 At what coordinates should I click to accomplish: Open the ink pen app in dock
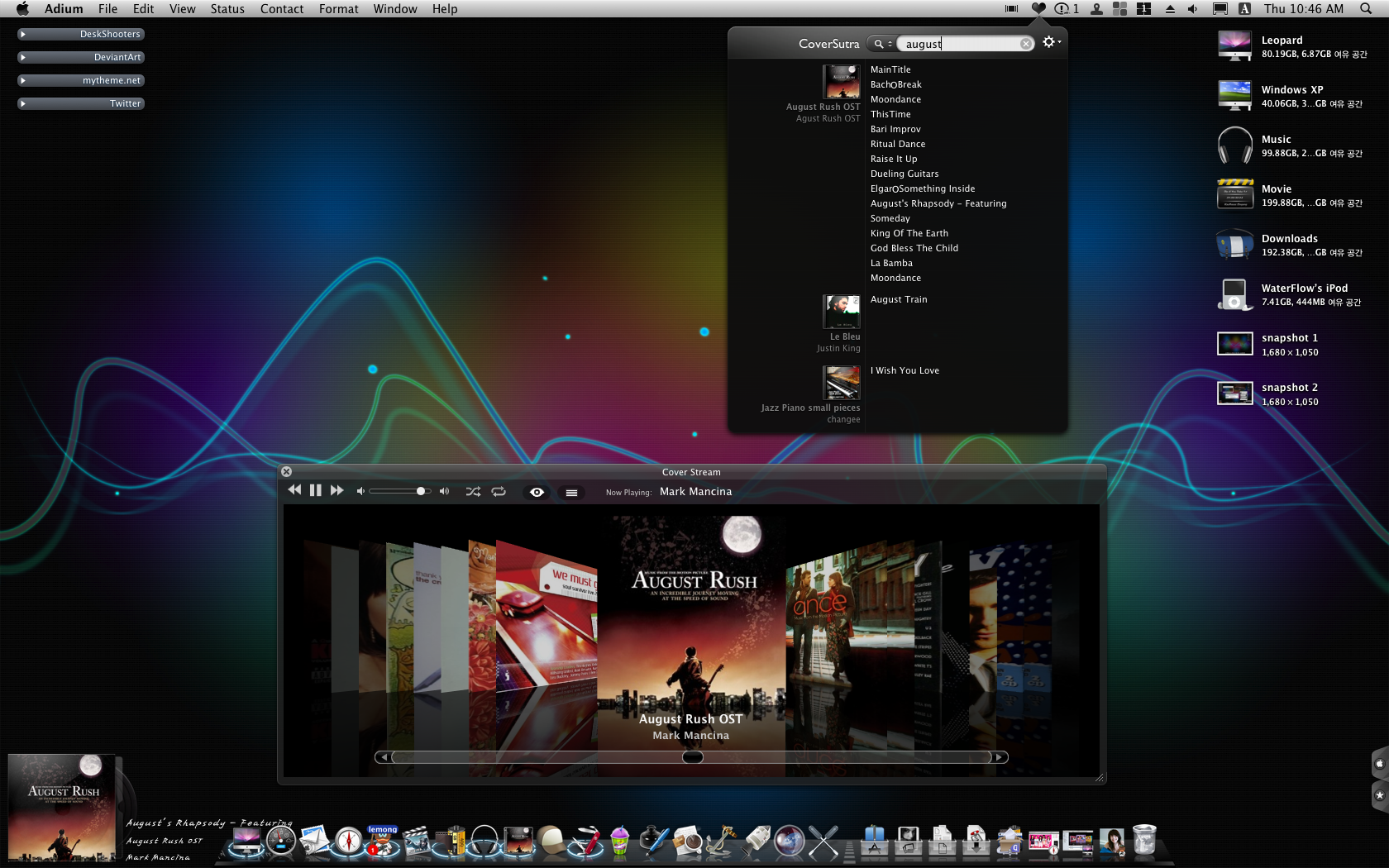tap(654, 841)
